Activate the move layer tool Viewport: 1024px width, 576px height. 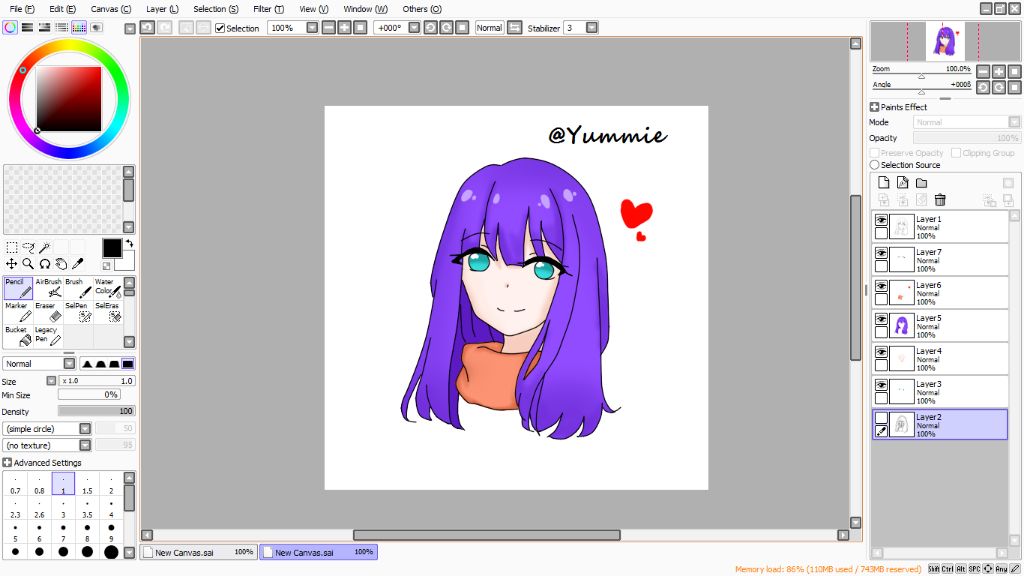tap(12, 264)
